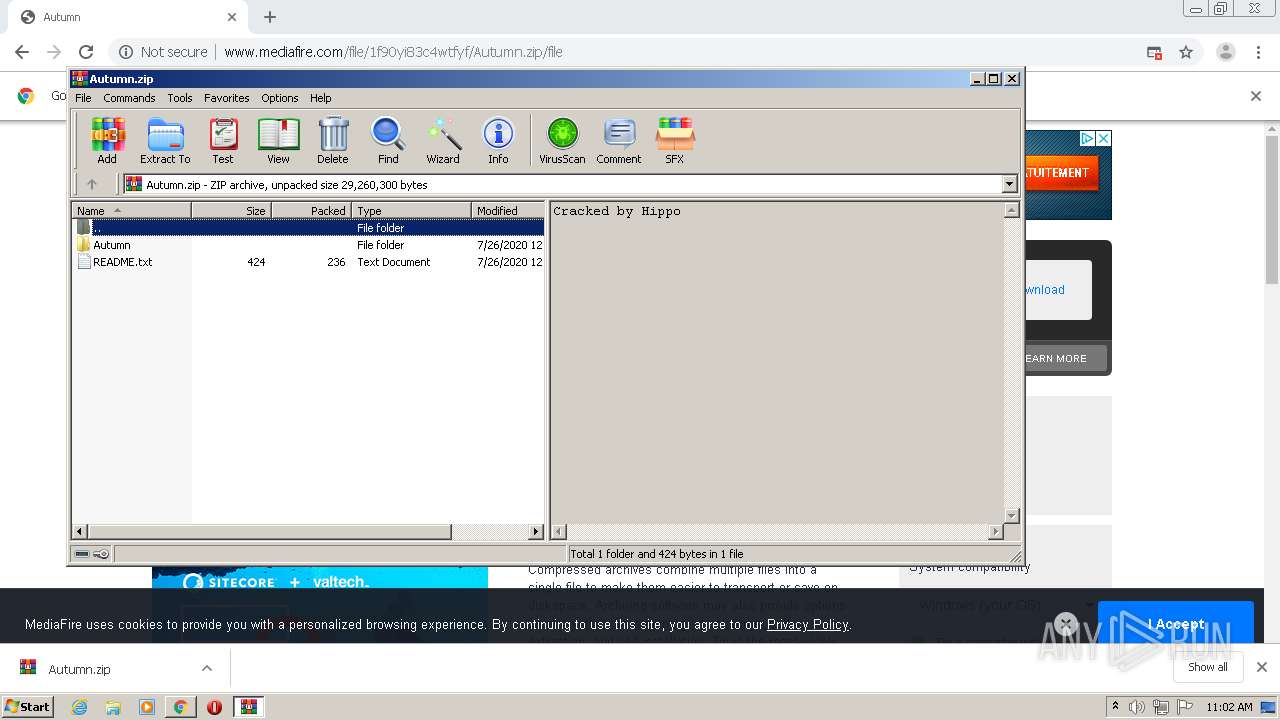Select the parent folder '..' row
The height and width of the screenshot is (720, 1280).
click(x=308, y=228)
